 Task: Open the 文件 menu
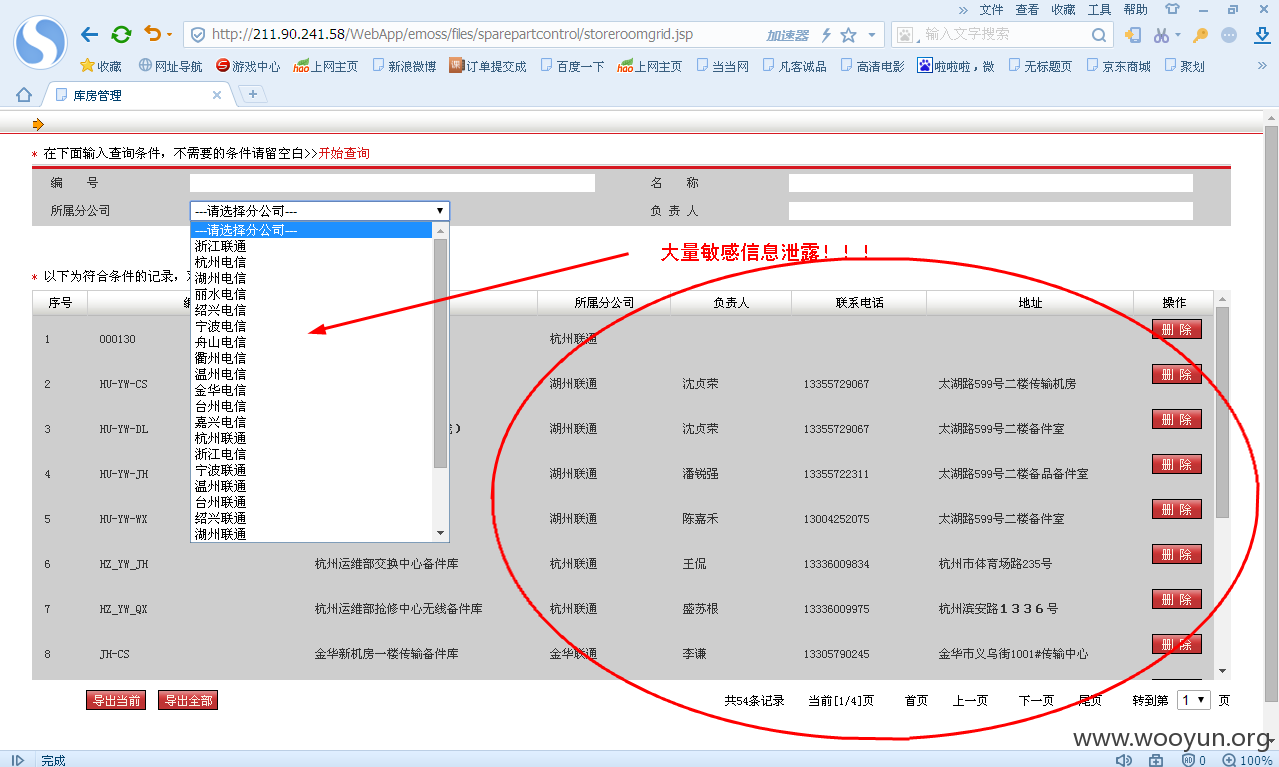click(991, 9)
